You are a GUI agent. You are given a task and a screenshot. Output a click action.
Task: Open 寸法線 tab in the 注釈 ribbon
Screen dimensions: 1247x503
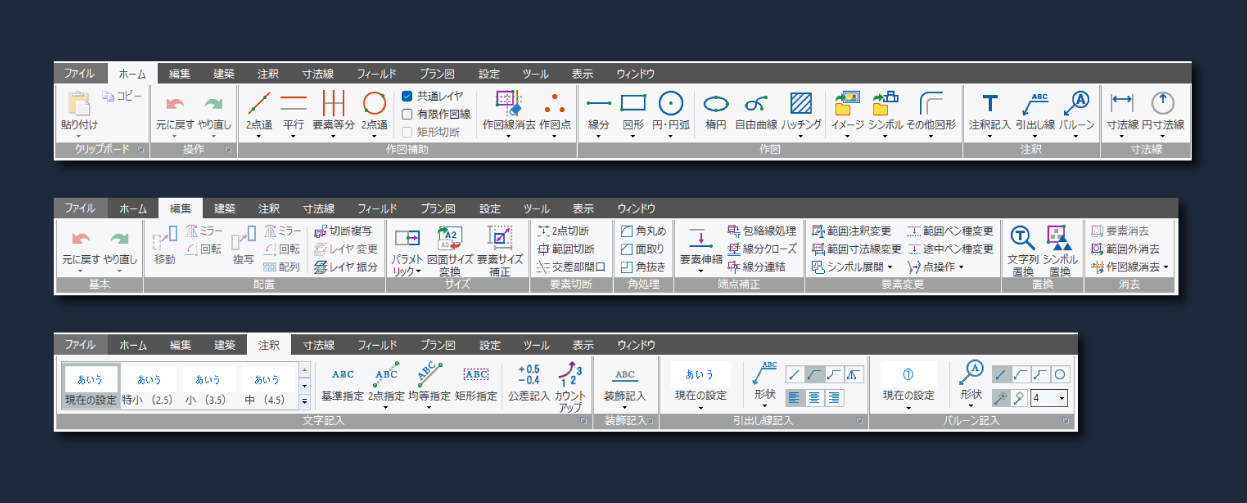(x=319, y=345)
